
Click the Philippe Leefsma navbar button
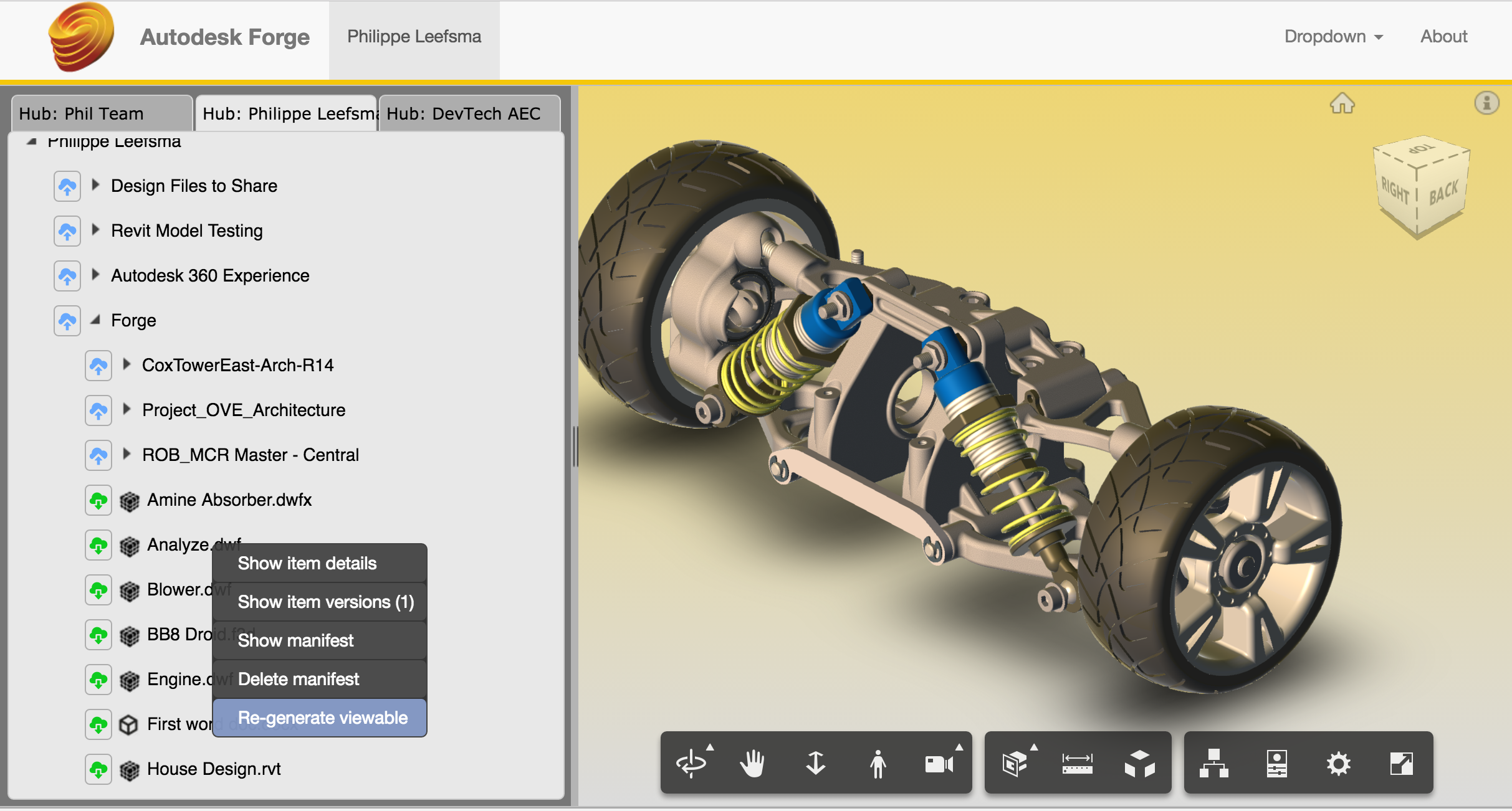[x=414, y=37]
